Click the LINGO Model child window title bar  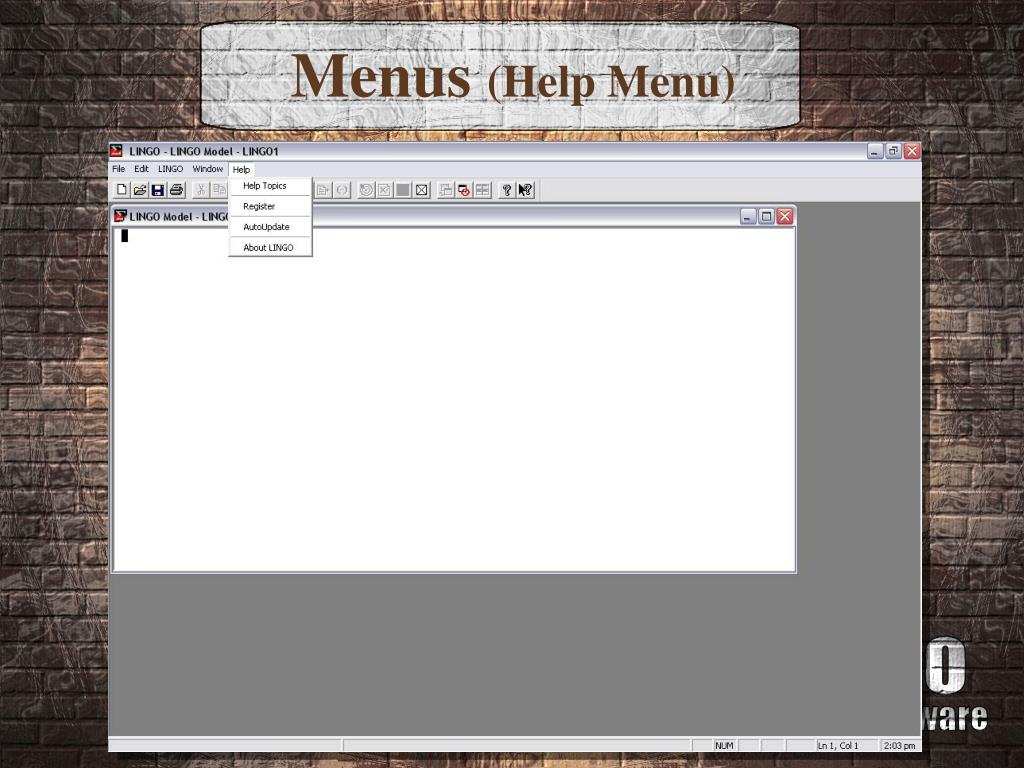click(454, 216)
